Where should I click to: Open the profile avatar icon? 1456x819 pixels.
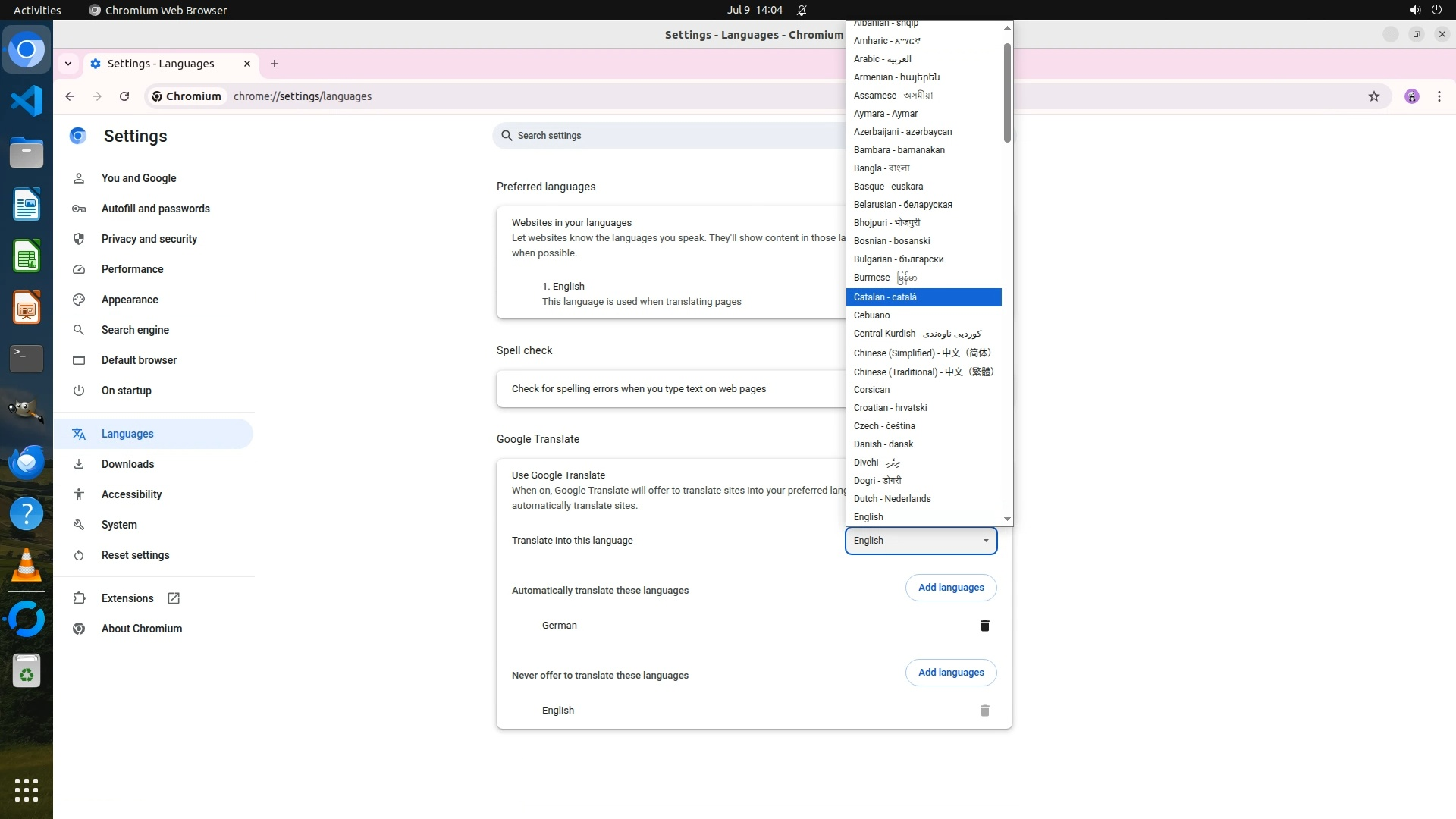pyautogui.click(x=1411, y=96)
